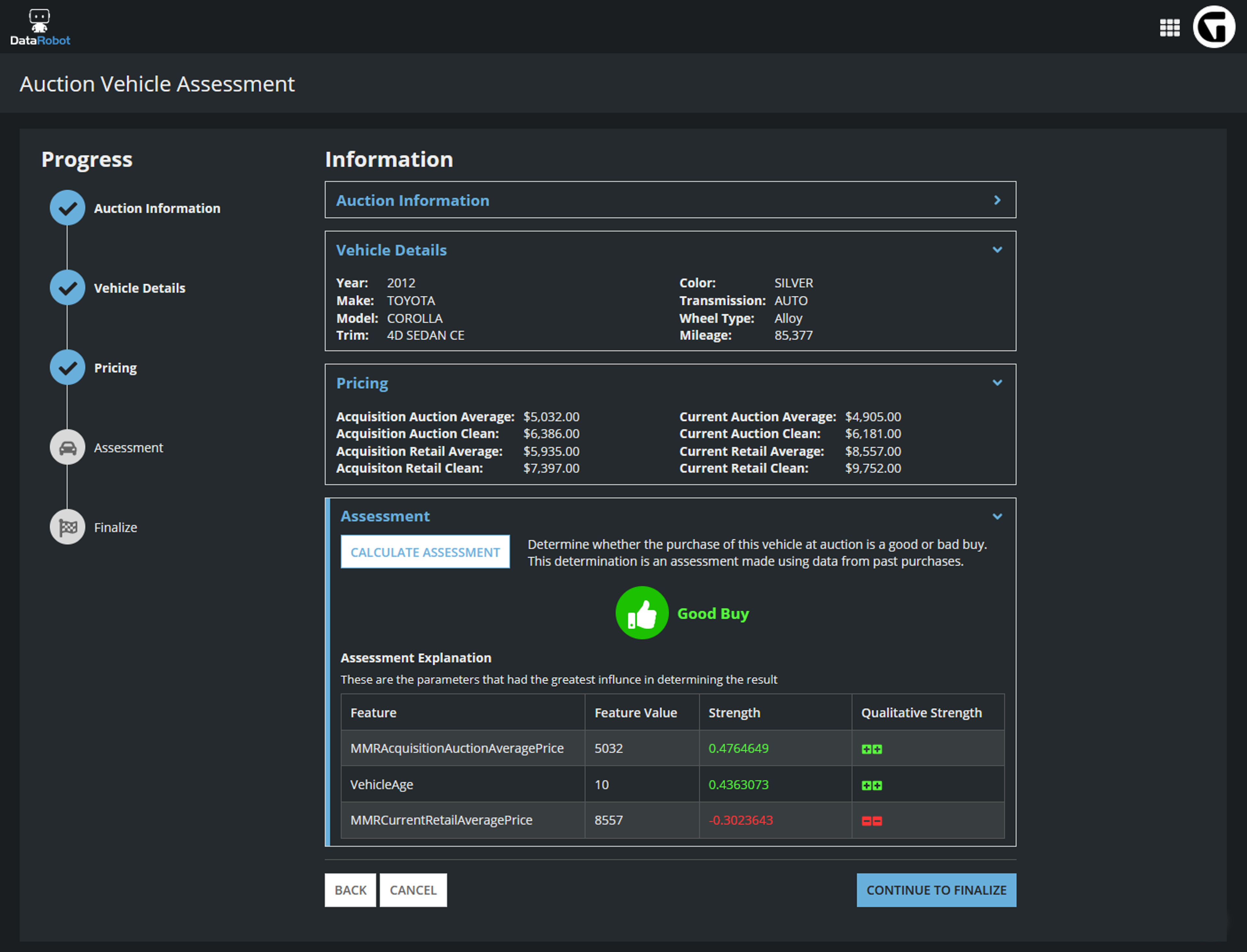Select the Finalize step flag icon
Screen dimensions: 1247x952
(68, 527)
